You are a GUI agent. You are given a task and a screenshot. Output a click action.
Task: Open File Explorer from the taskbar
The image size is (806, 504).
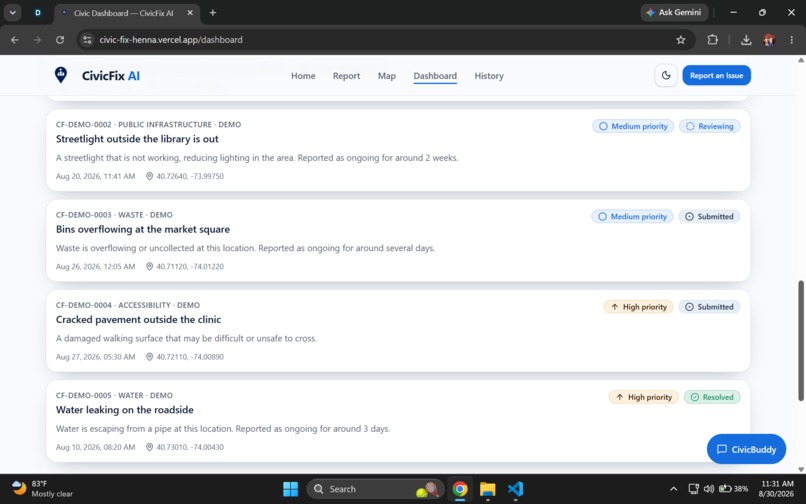pos(487,489)
